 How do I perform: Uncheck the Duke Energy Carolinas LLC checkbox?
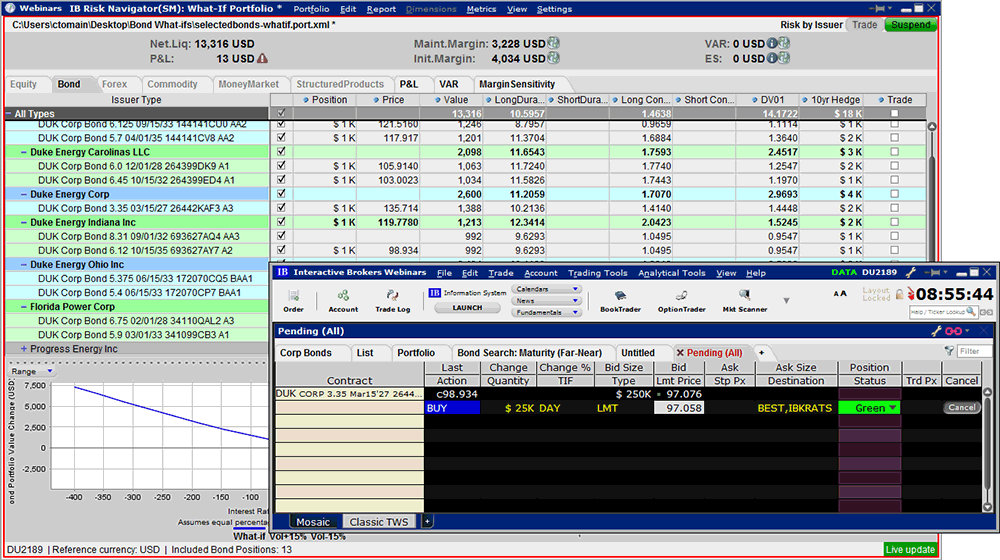click(281, 152)
